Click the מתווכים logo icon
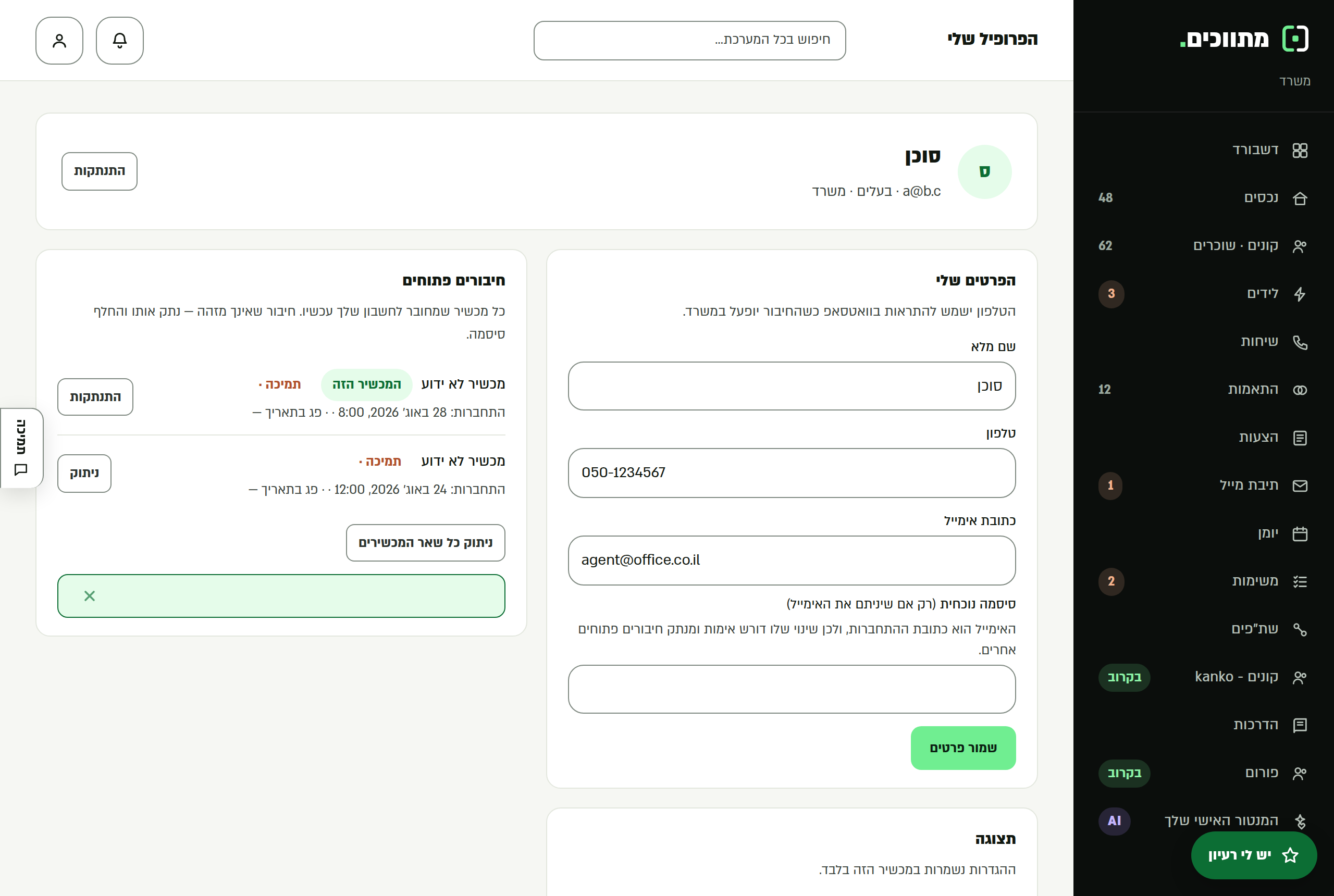The height and width of the screenshot is (896, 1334). 1296,39
